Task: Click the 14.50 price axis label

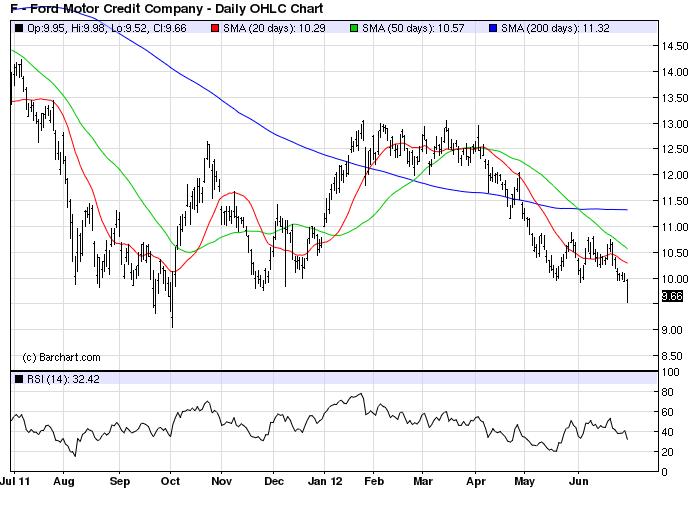Action: [674, 46]
